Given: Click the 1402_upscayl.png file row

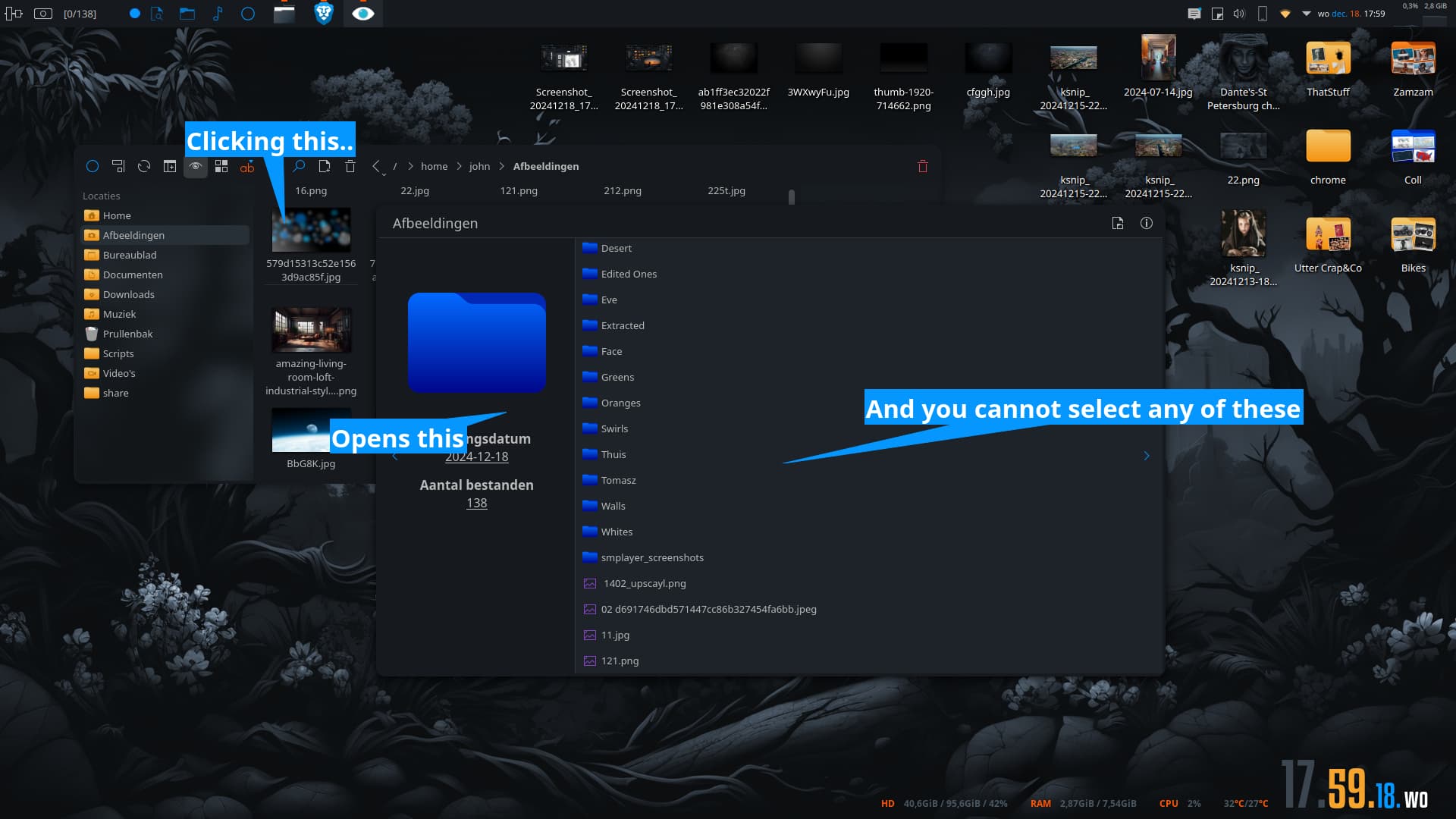Looking at the screenshot, I should (868, 583).
